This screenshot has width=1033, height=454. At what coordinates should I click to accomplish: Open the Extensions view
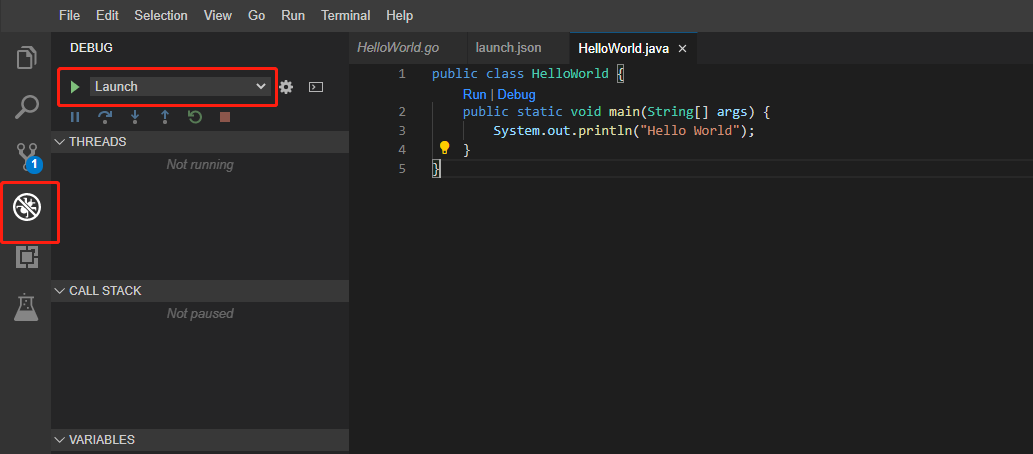26,257
